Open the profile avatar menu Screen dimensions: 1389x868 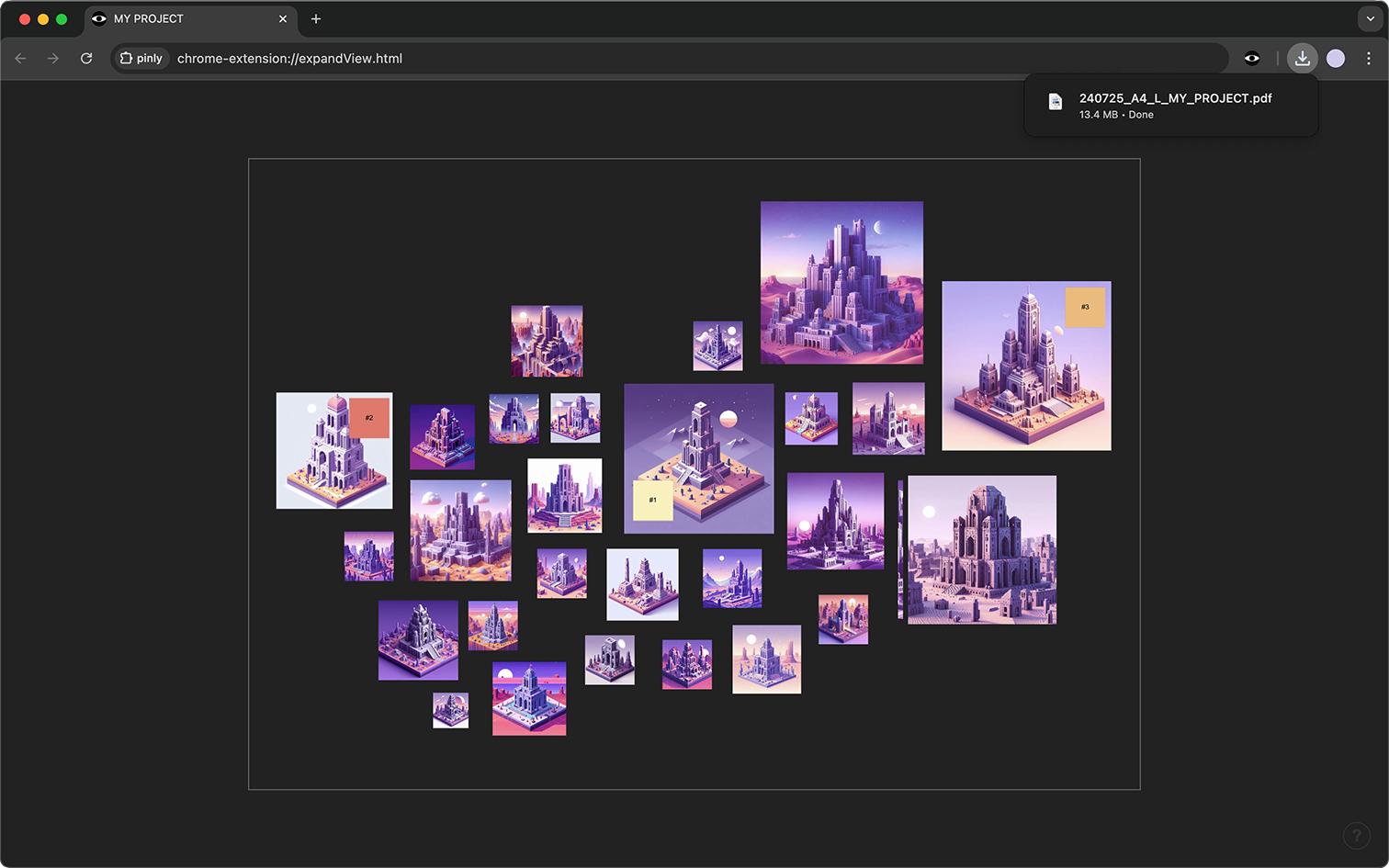point(1335,58)
